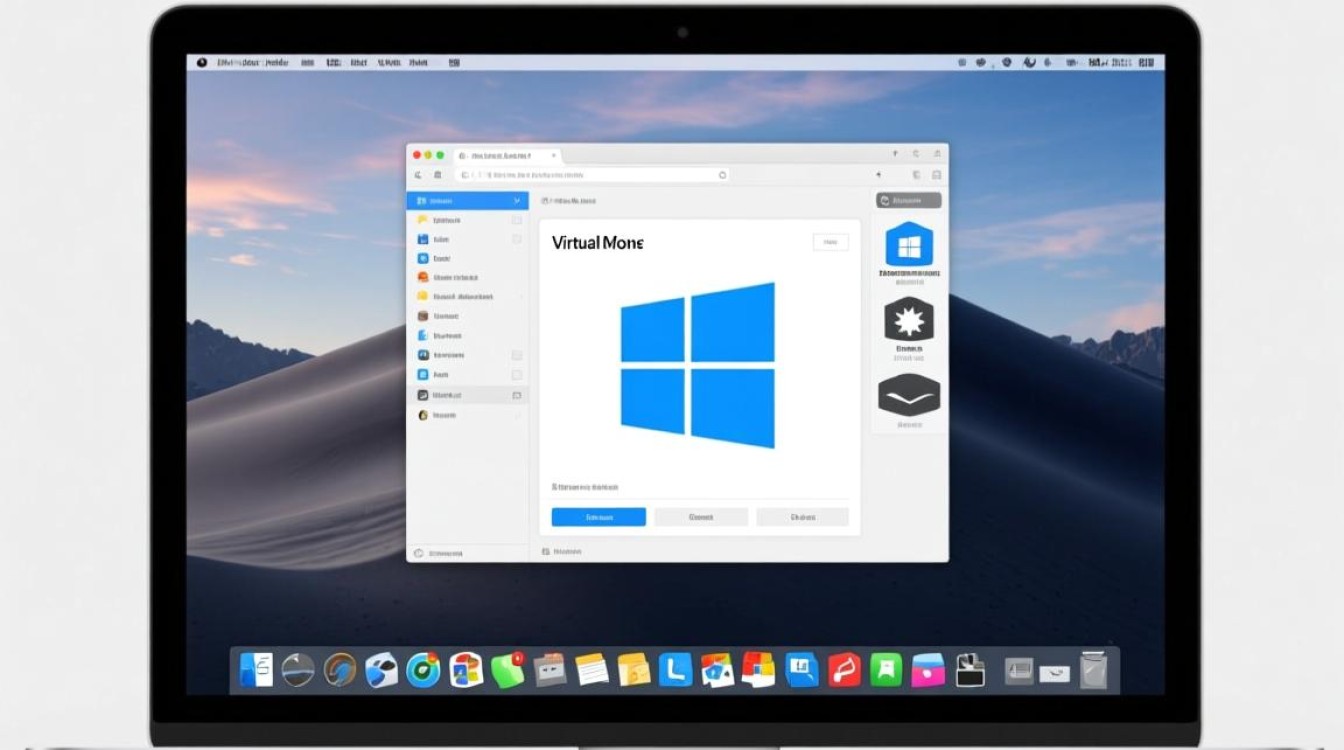Expand the blue highlighted sidebar item's chevron
1344x750 pixels.
(x=516, y=201)
